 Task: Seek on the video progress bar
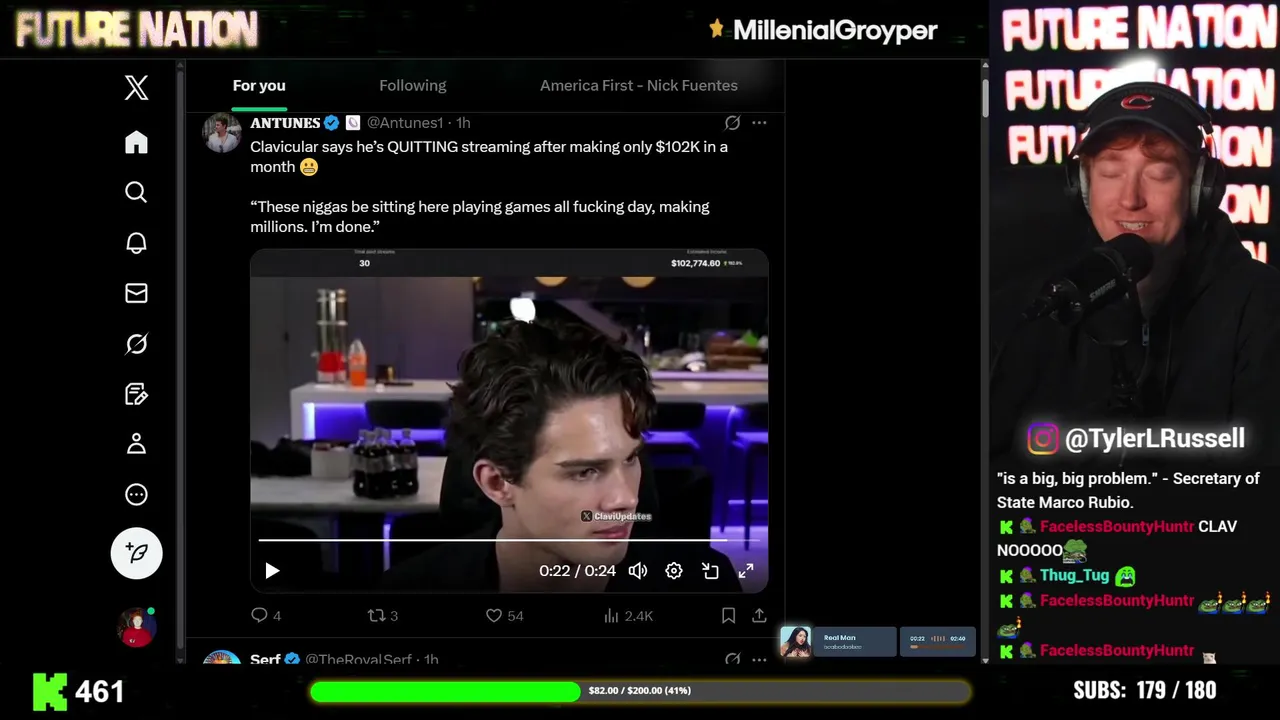[509, 540]
